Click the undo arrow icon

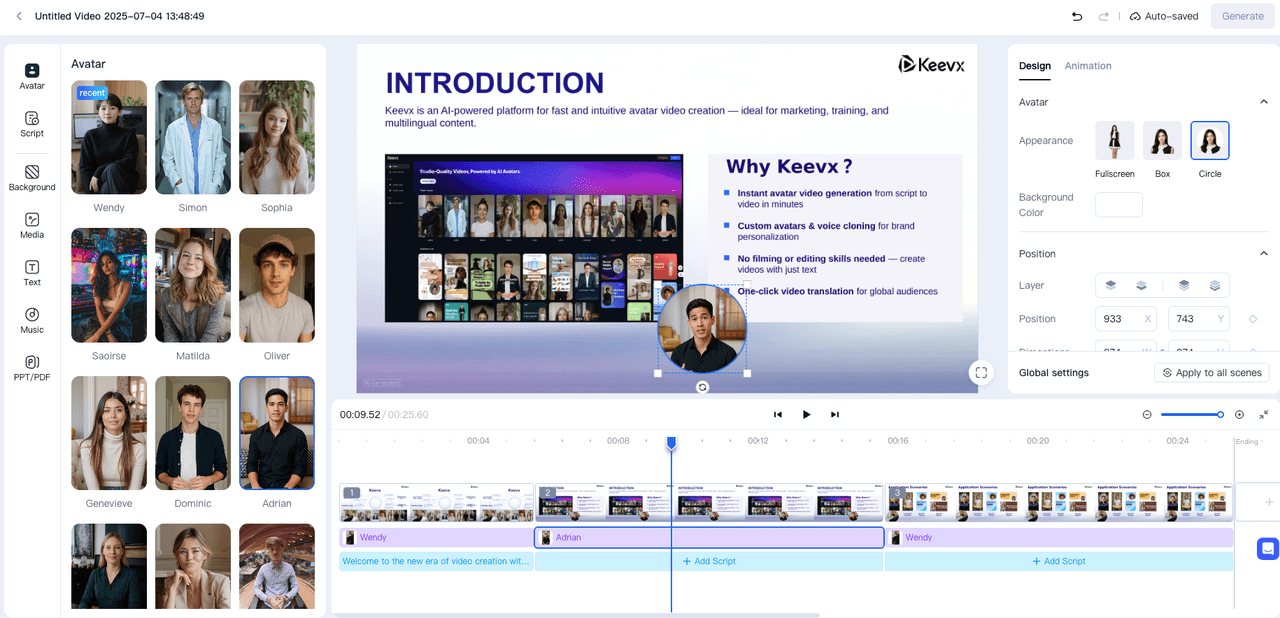pos(1077,16)
